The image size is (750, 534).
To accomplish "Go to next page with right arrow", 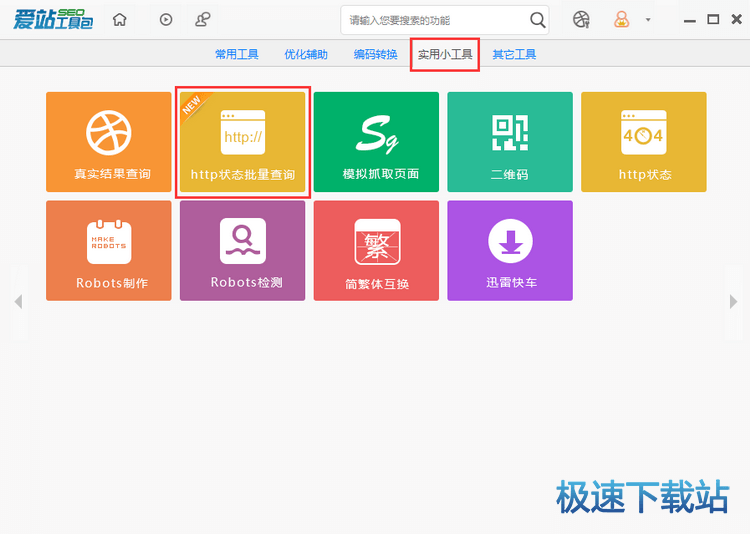I will [x=733, y=302].
